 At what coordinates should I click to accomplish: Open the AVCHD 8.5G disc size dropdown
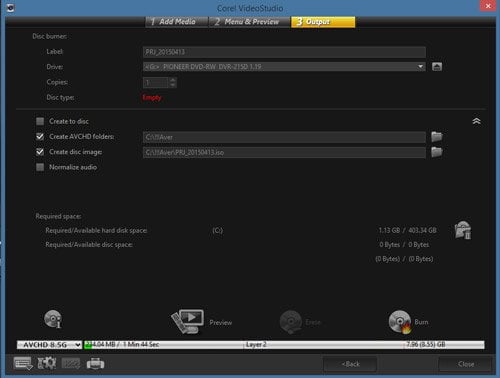coord(49,345)
